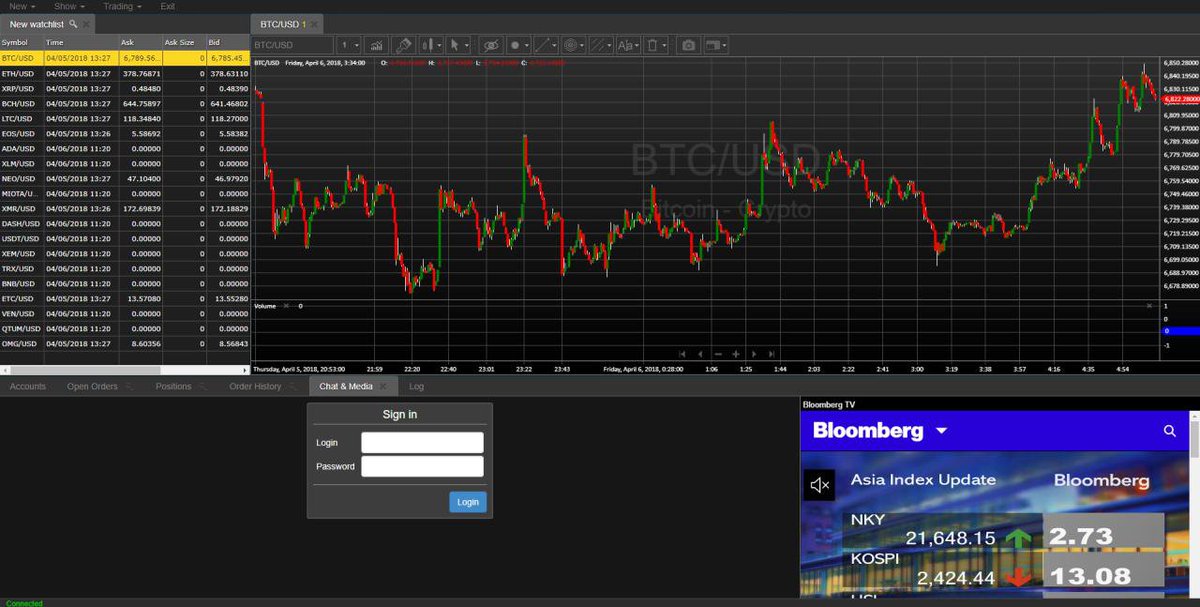Image resolution: width=1200 pixels, height=607 pixels.
Task: Pick the text annotation tool
Action: [x=625, y=45]
